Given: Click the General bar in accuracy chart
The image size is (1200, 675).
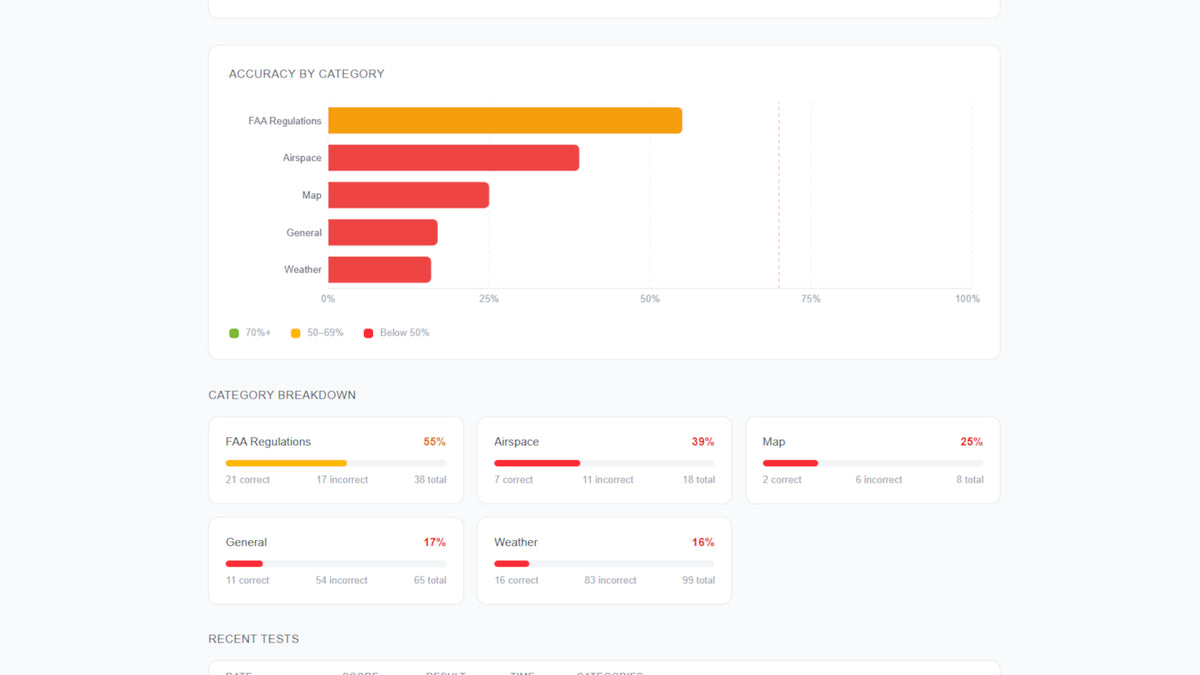Looking at the screenshot, I should coord(382,232).
